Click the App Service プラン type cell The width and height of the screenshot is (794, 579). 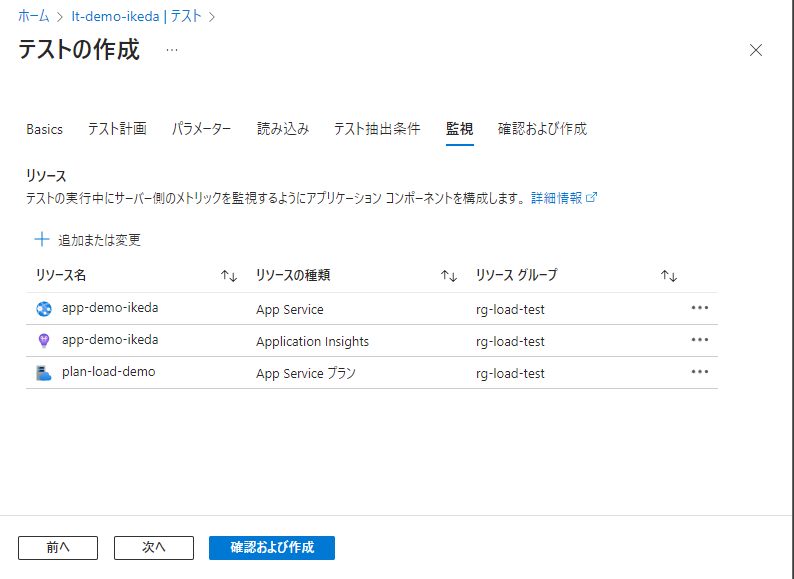306,373
